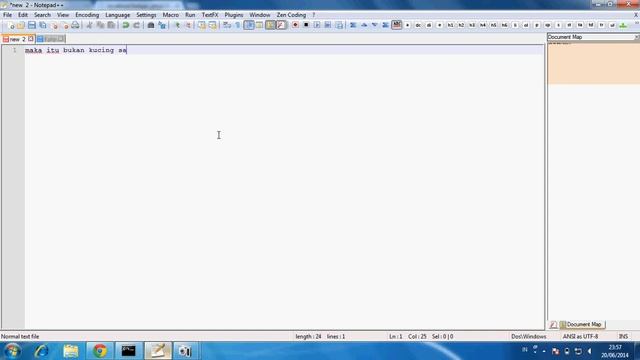
Task: Show hidden tray icons arrow
Action: click(x=544, y=351)
